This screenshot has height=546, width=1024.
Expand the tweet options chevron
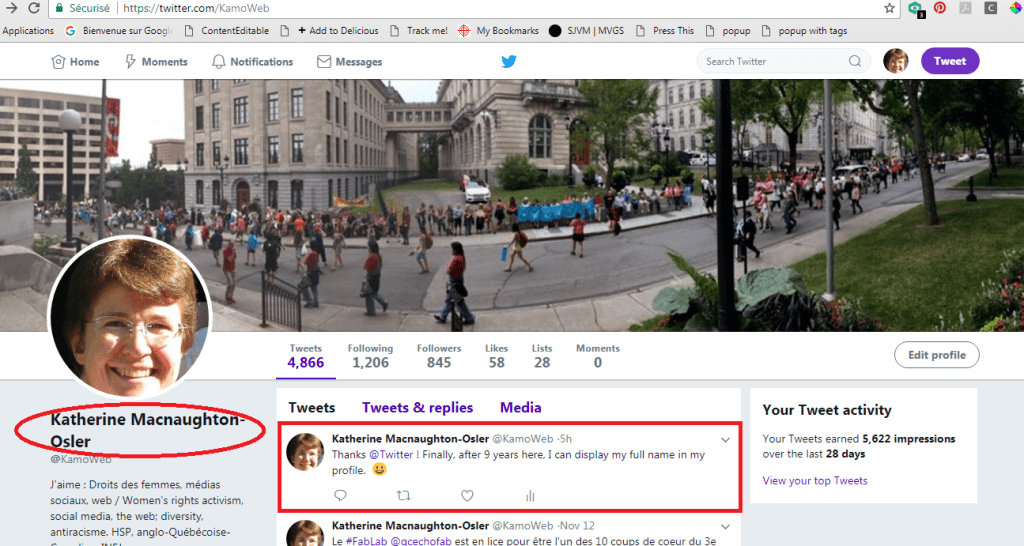[x=726, y=439]
